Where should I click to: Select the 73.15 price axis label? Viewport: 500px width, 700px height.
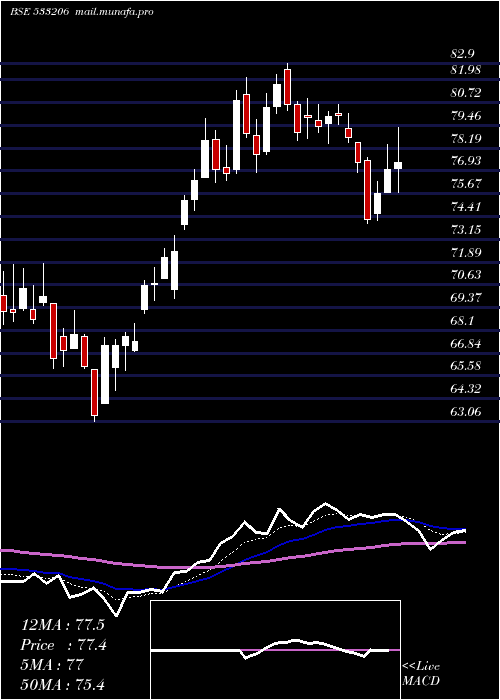point(467,230)
